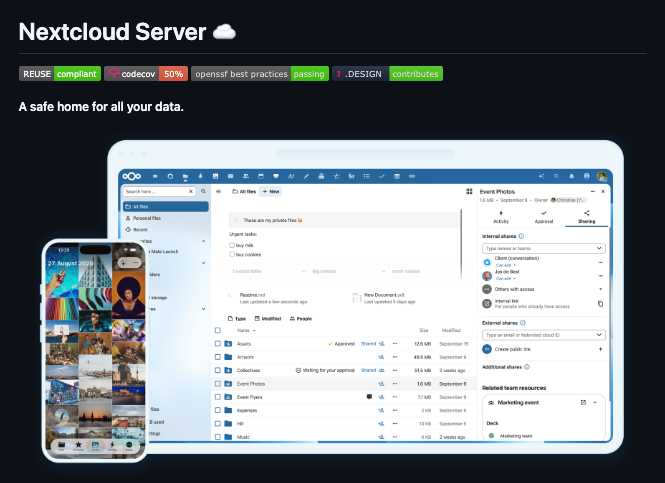Open 'Can edit' dropdown for Jos de Best
Image resolution: width=665 pixels, height=483 pixels.
506,279
